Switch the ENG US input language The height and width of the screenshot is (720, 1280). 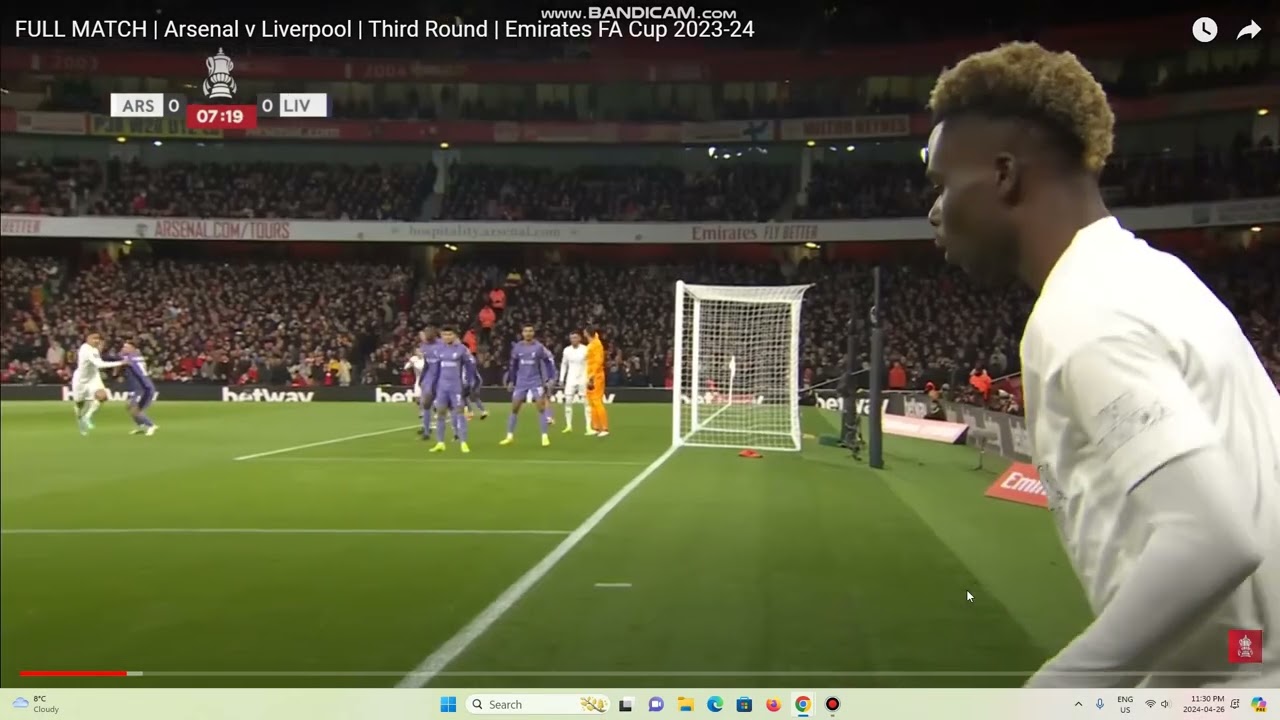(x=1125, y=704)
